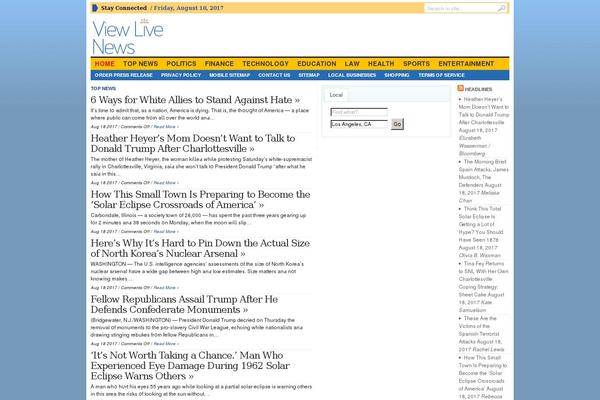The image size is (600, 400).
Task: Select the Local tab
Action: [336, 95]
